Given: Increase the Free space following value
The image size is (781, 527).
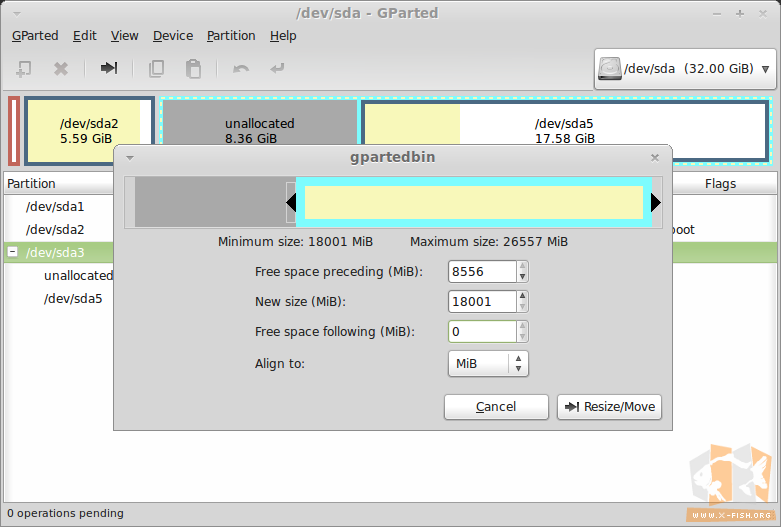Looking at the screenshot, I should pyautogui.click(x=522, y=326).
